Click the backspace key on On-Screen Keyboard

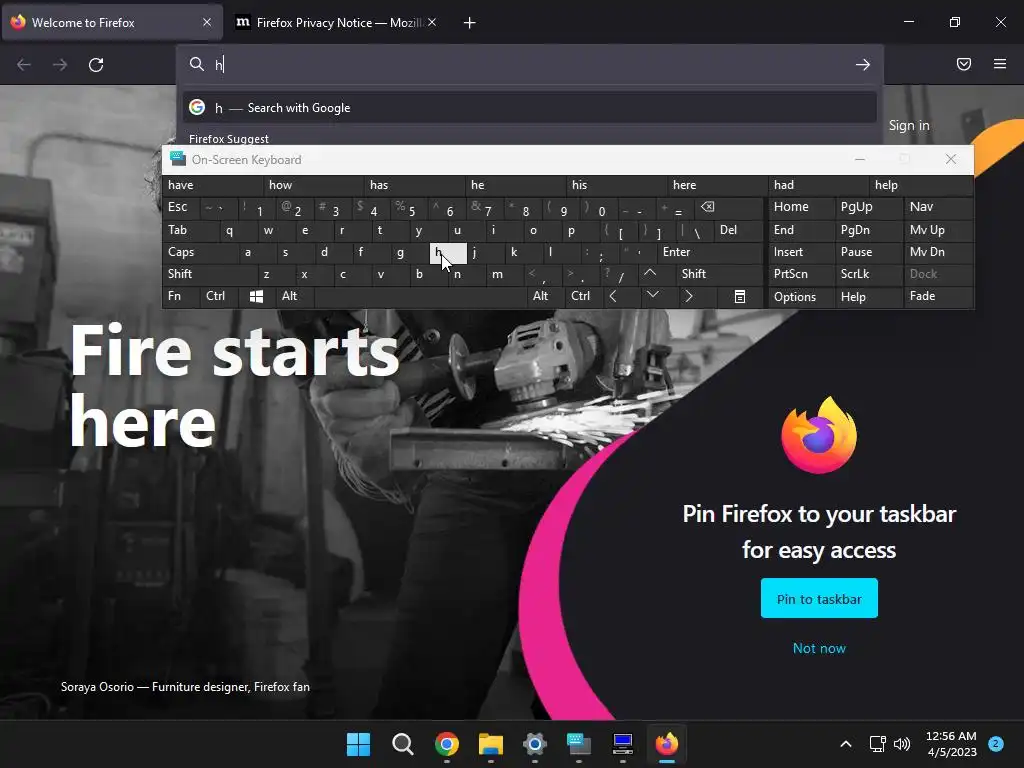(707, 207)
